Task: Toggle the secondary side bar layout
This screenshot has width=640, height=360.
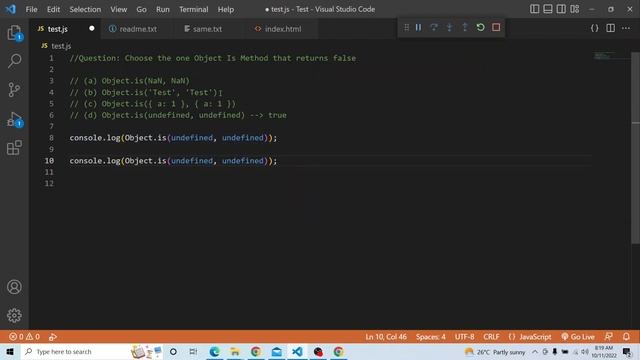Action: point(561,9)
